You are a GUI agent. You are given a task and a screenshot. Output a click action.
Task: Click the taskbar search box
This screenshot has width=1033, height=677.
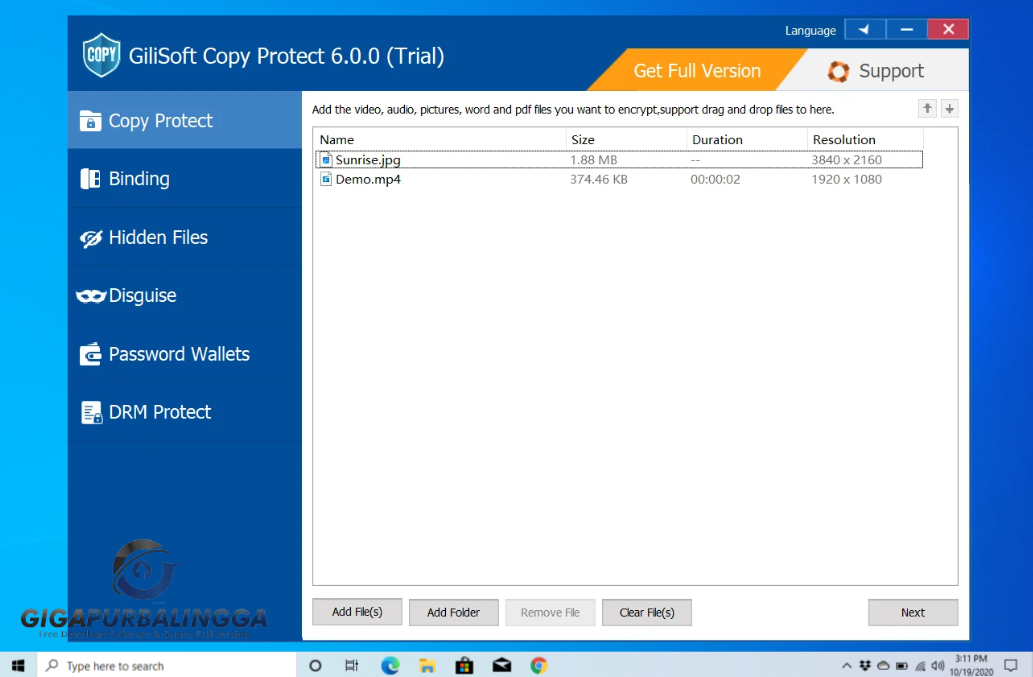167,665
